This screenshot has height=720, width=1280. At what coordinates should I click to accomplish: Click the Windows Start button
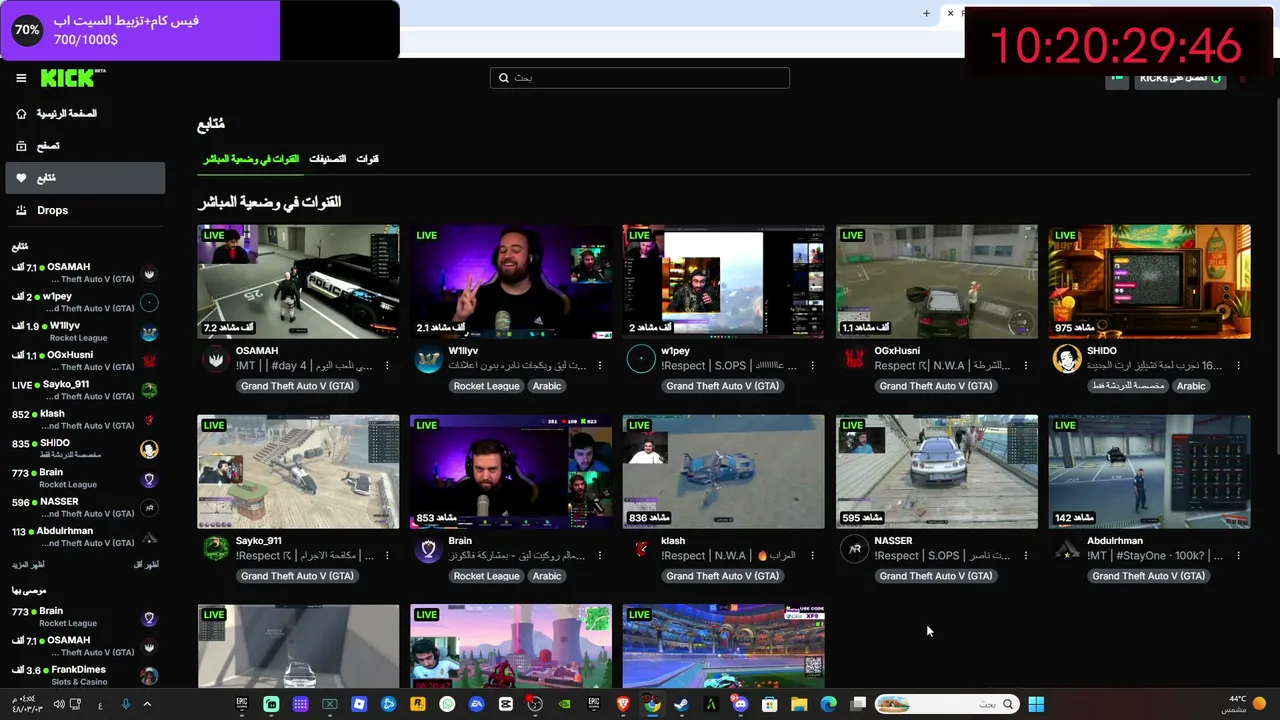[x=1036, y=704]
